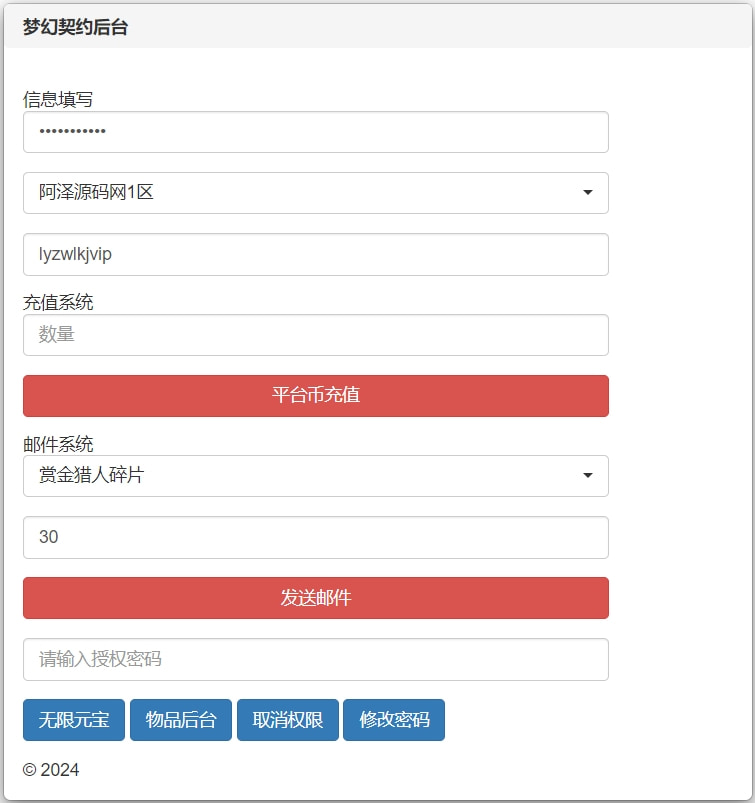The image size is (755, 803).
Task: Focus the 数量 recharge amount field
Action: (315, 335)
